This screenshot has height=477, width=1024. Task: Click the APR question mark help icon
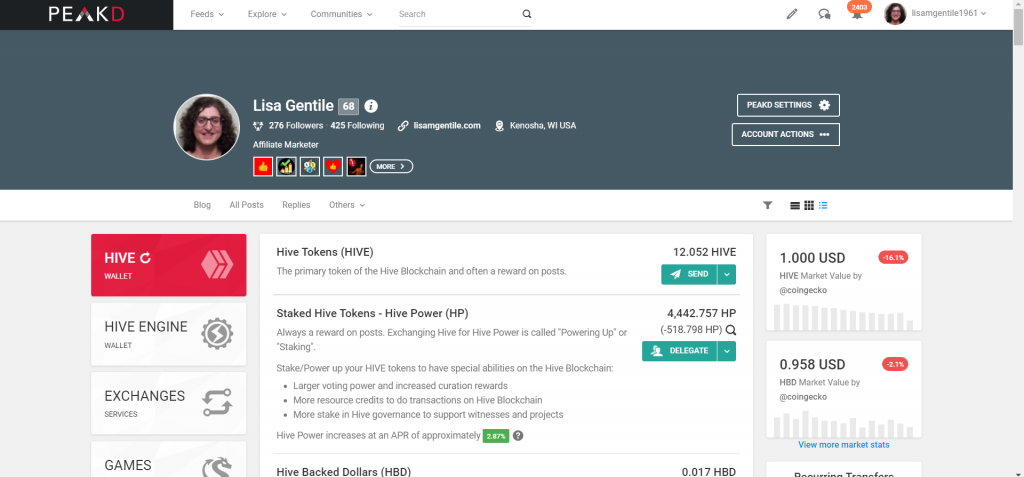tap(518, 436)
